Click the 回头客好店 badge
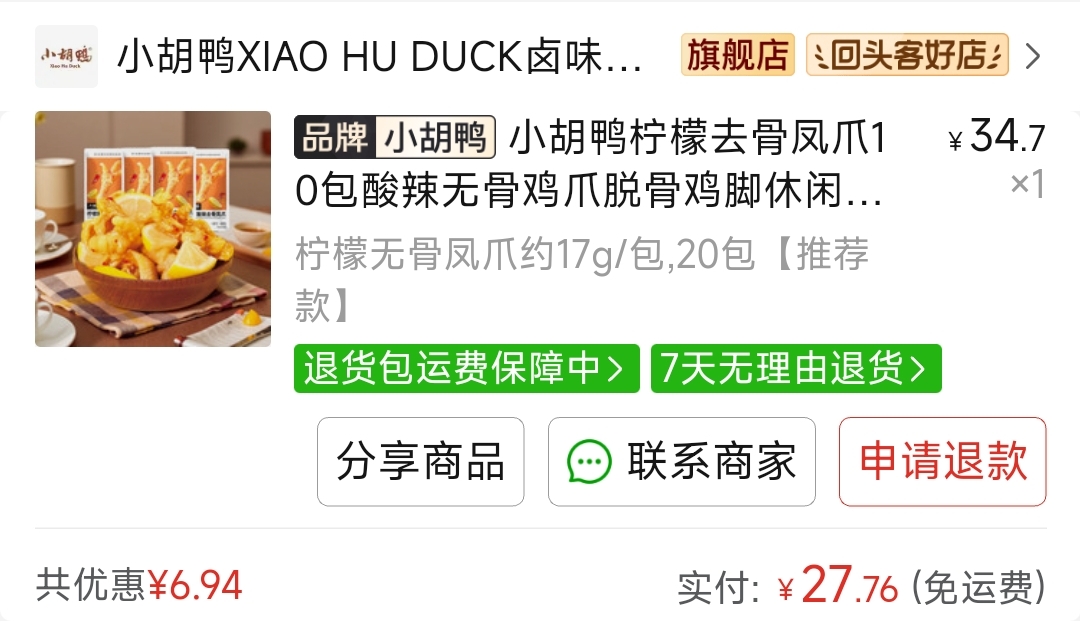The height and width of the screenshot is (629, 1080). [x=907, y=54]
